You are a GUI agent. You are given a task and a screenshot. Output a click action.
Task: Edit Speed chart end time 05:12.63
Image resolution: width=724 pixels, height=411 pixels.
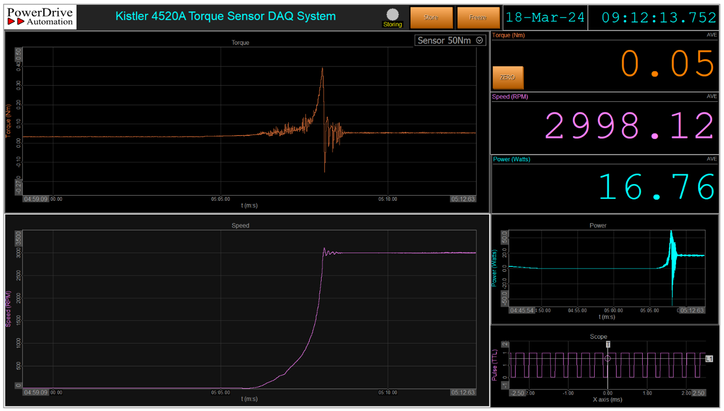coord(463,393)
